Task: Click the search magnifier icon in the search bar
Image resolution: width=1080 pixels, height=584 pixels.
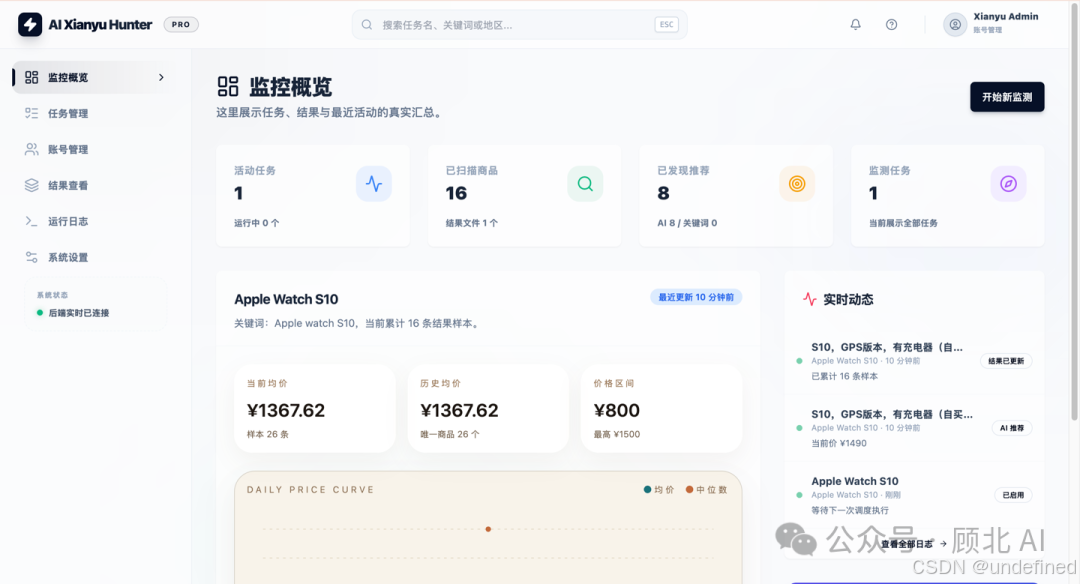Action: [x=367, y=25]
